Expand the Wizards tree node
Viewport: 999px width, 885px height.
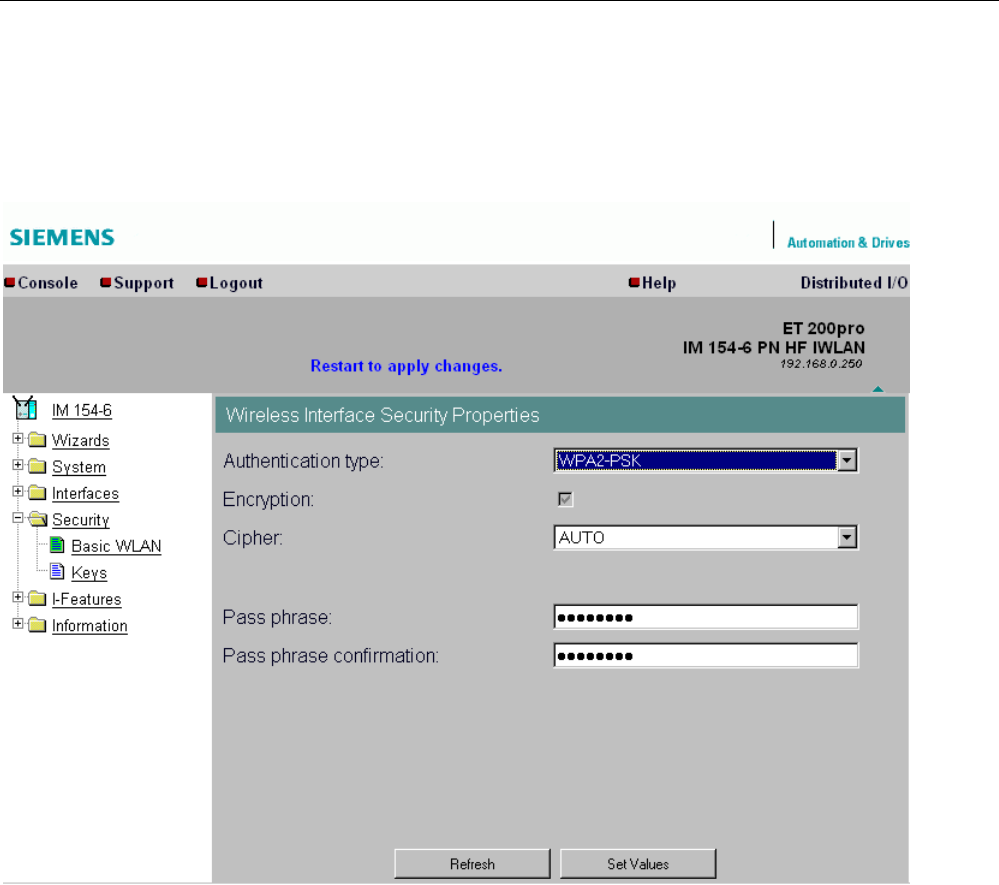[x=18, y=438]
